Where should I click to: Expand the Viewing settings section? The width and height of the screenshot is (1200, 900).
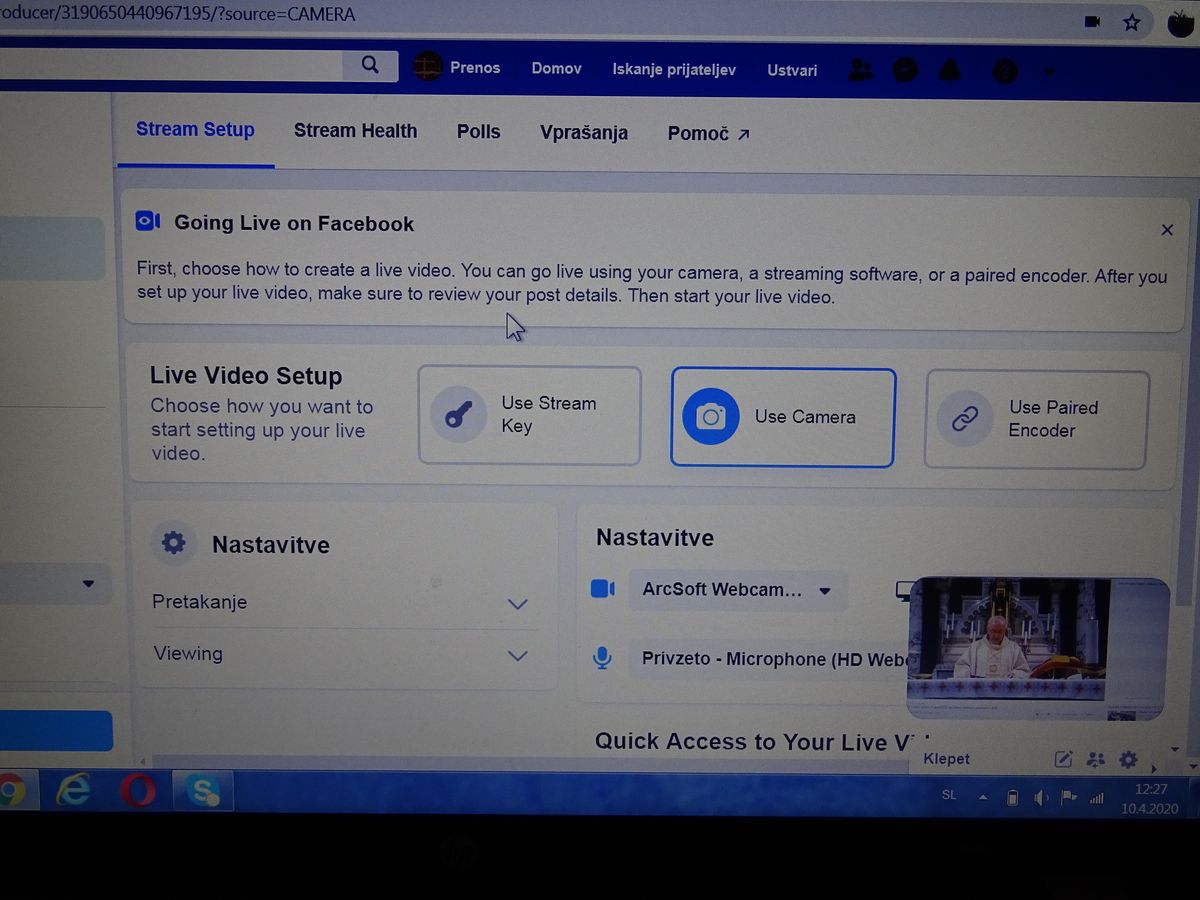pyautogui.click(x=340, y=655)
